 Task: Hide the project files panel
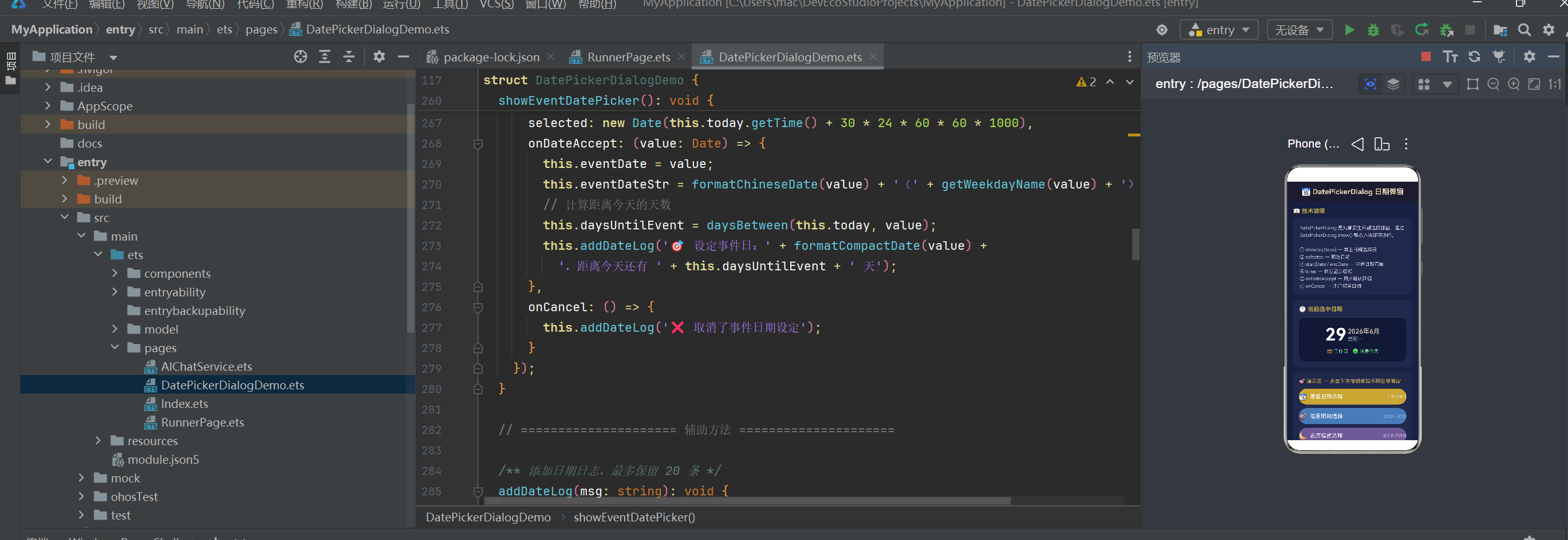(x=403, y=57)
